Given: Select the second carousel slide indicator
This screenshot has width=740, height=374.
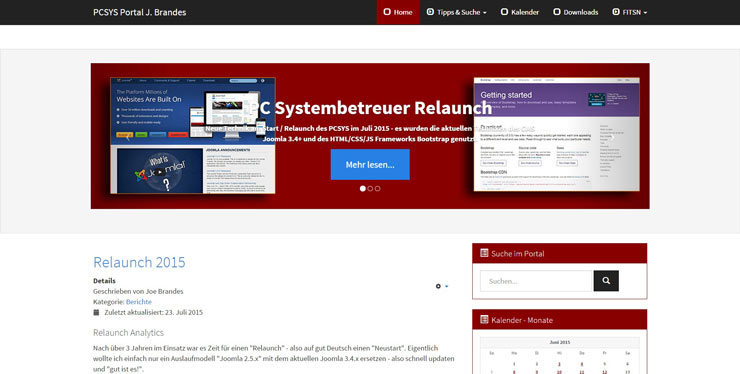Looking at the screenshot, I should pyautogui.click(x=370, y=188).
